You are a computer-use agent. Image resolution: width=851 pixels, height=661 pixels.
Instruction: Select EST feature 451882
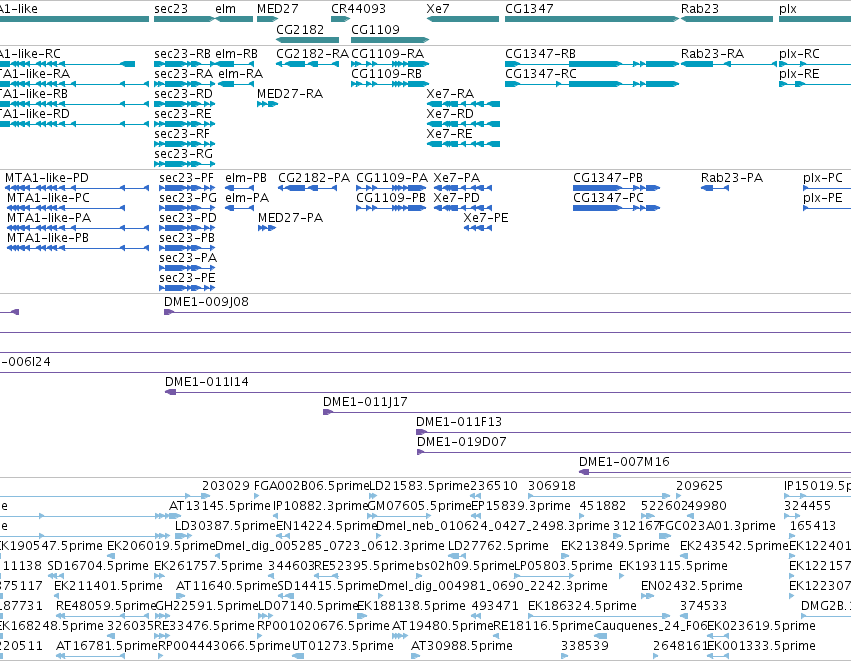click(x=603, y=505)
